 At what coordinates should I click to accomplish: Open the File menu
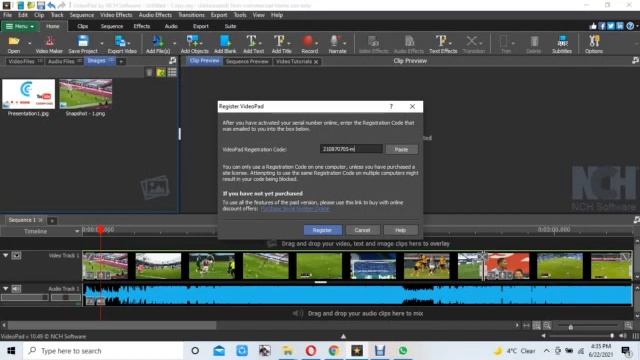(x=7, y=15)
